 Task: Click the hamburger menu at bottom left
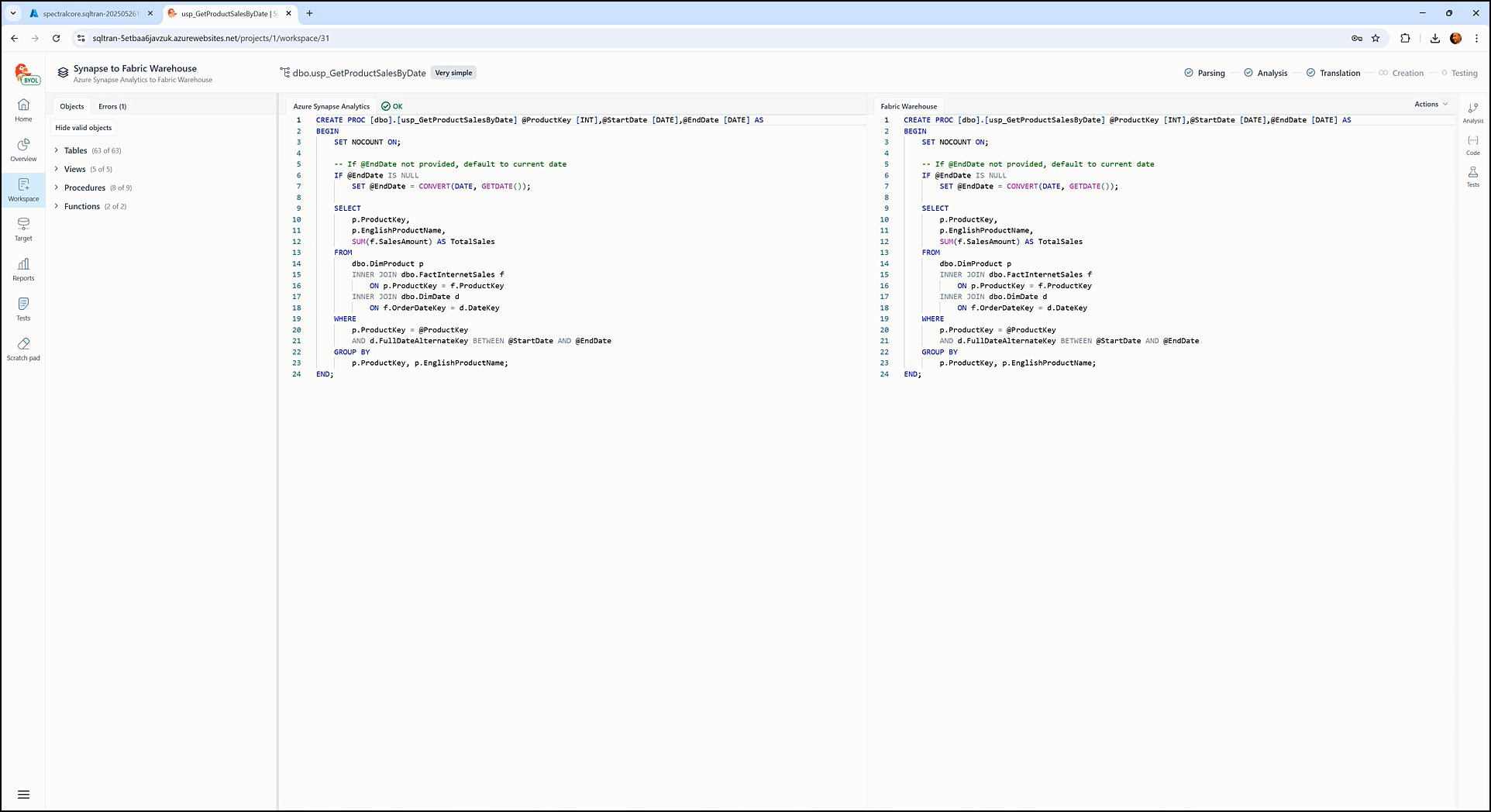[23, 794]
